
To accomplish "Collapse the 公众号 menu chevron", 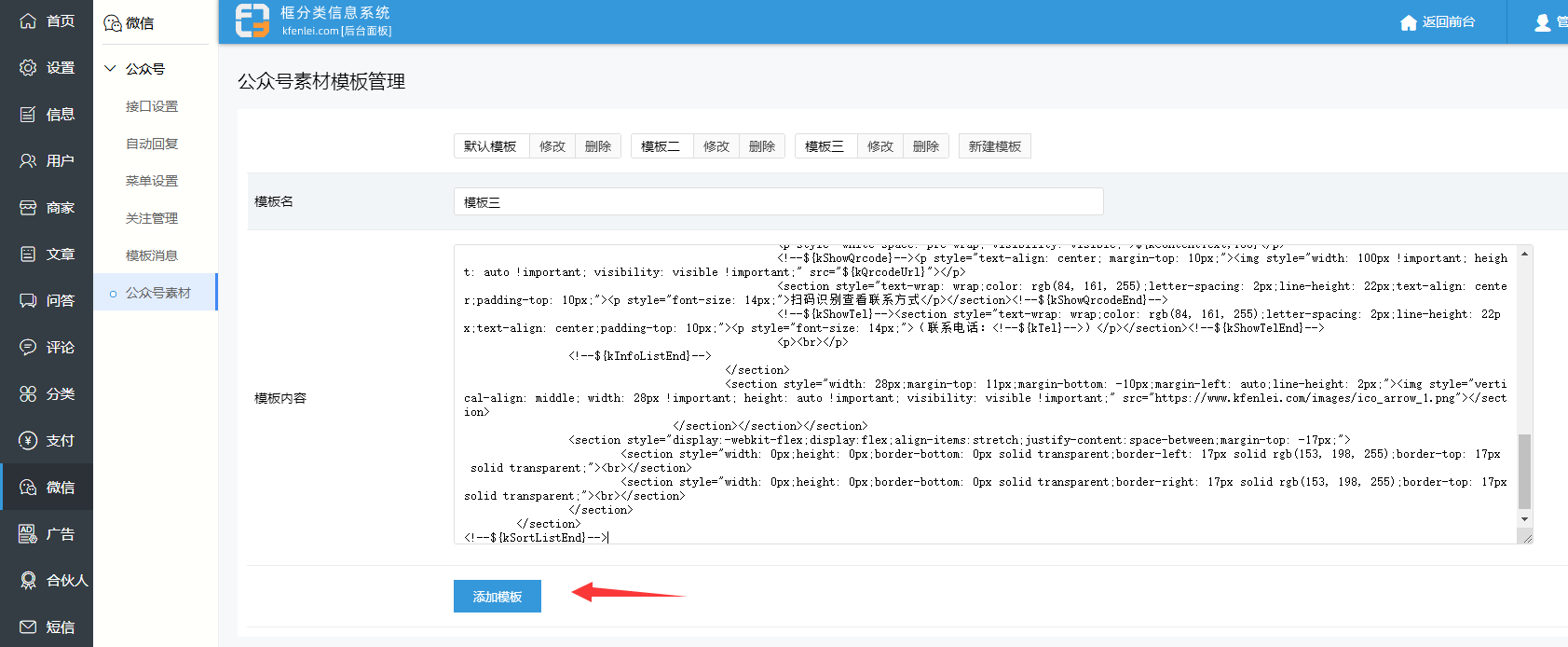I will tap(110, 69).
